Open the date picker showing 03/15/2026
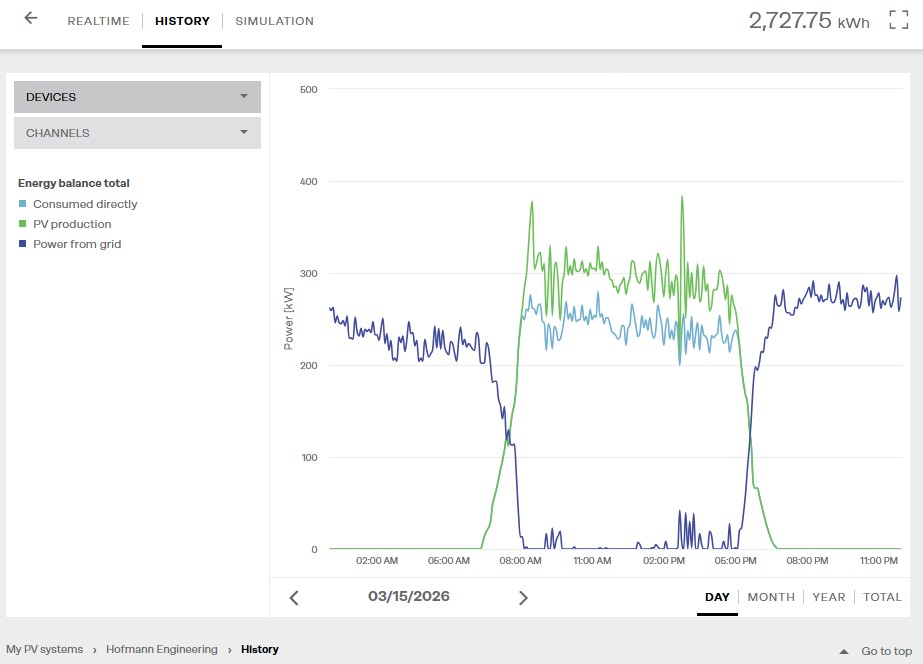The image size is (923, 664). (408, 597)
